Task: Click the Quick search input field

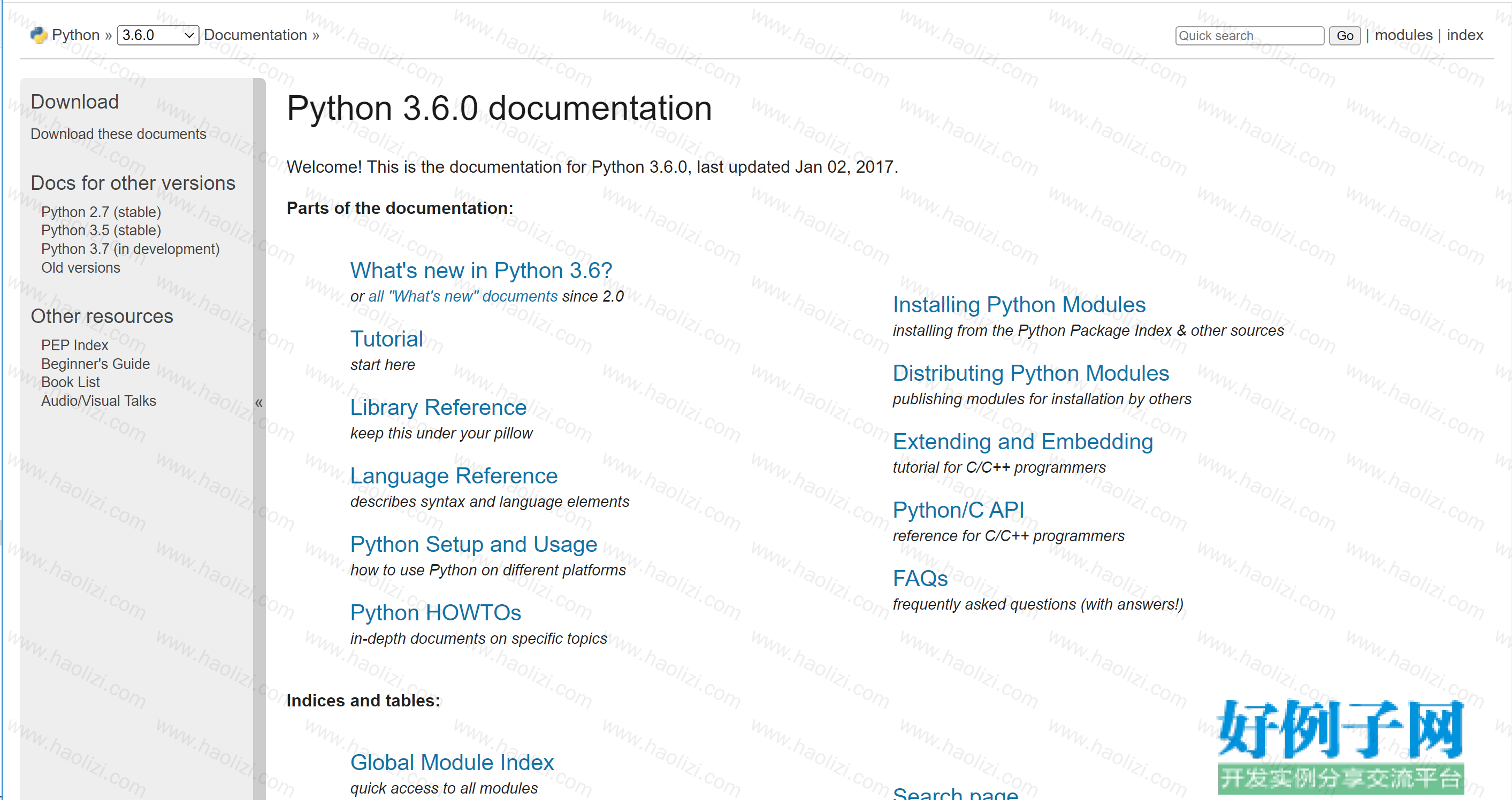Action: (x=1249, y=36)
